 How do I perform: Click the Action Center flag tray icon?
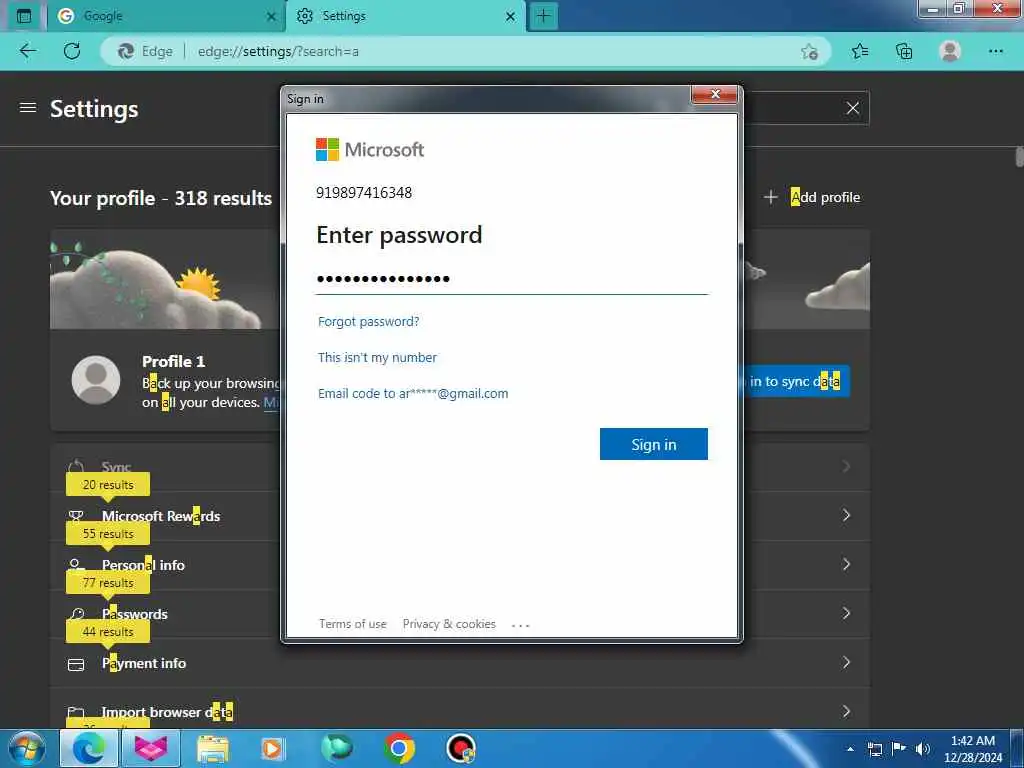click(899, 749)
